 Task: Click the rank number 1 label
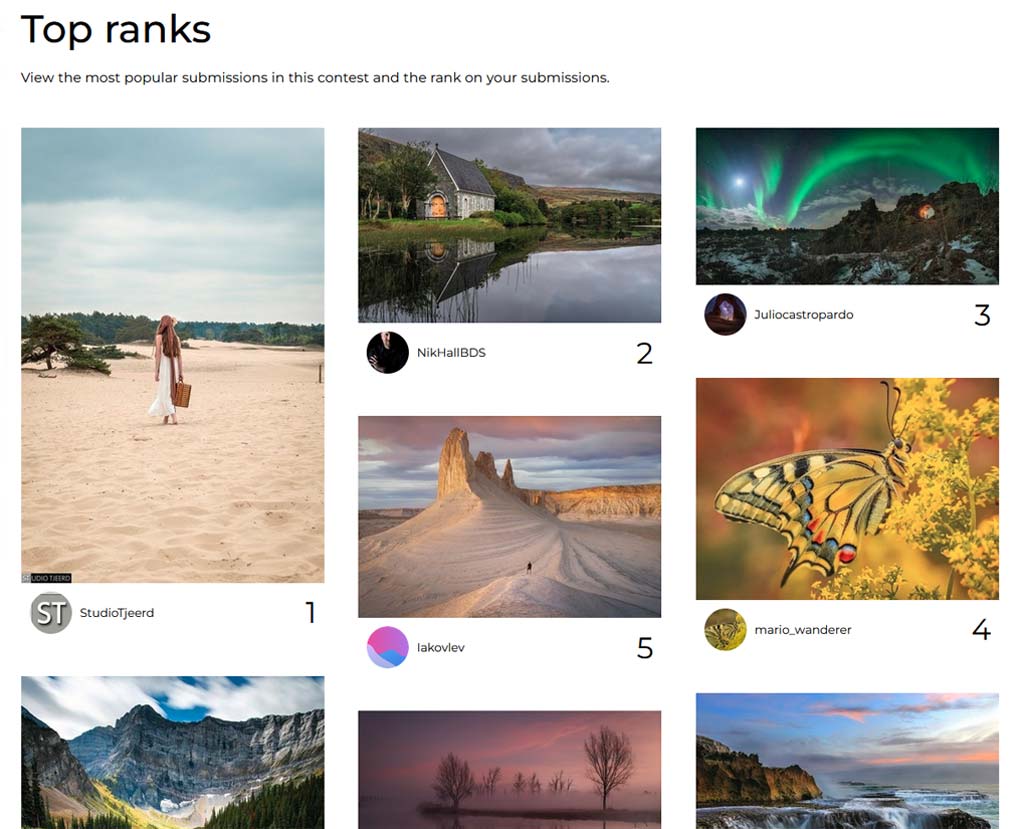[x=311, y=613]
